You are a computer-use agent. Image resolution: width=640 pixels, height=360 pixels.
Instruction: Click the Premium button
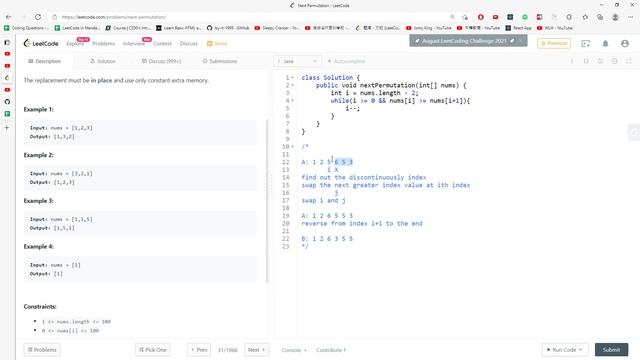(x=554, y=43)
